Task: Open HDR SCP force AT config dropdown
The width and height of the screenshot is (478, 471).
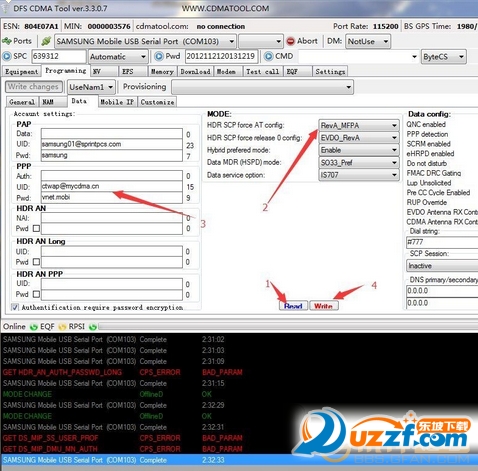Action: (x=359, y=126)
